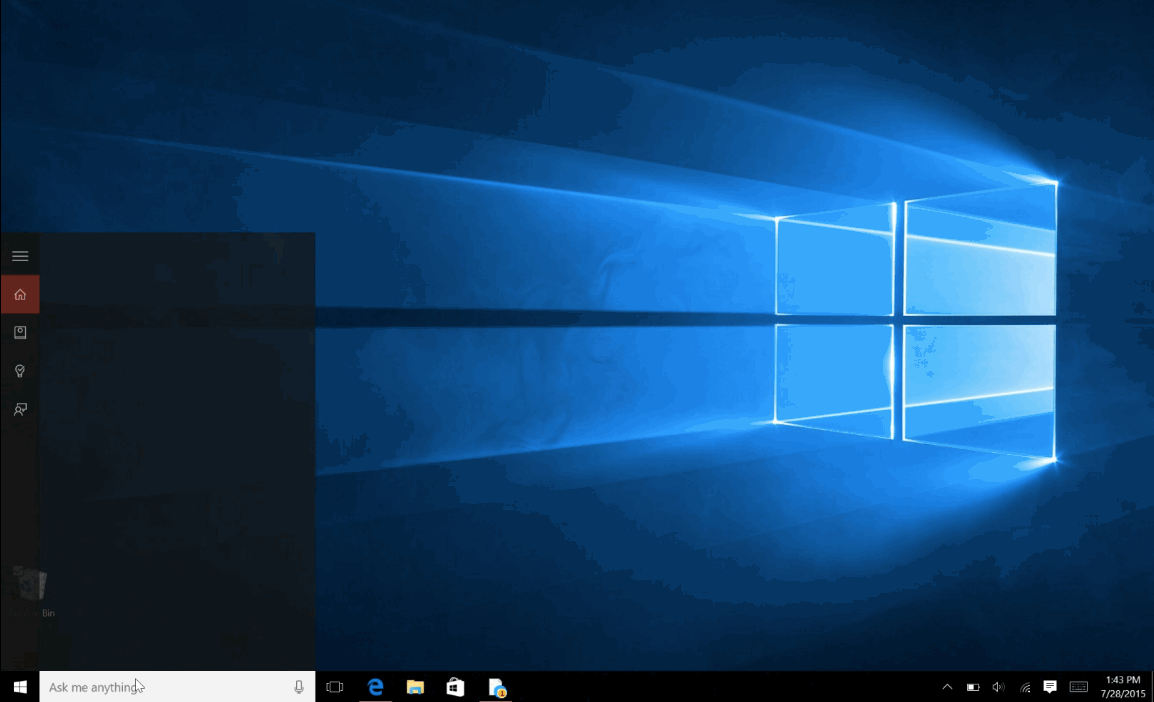1154x702 pixels.
Task: Launch Microsoft Edge from the taskbar
Action: point(375,687)
